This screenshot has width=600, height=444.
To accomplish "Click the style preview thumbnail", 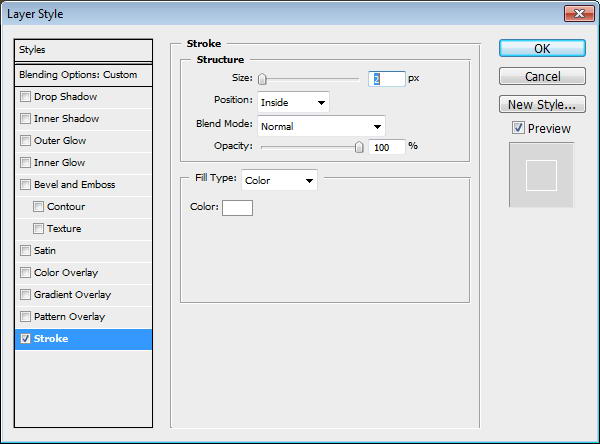I will pos(541,175).
